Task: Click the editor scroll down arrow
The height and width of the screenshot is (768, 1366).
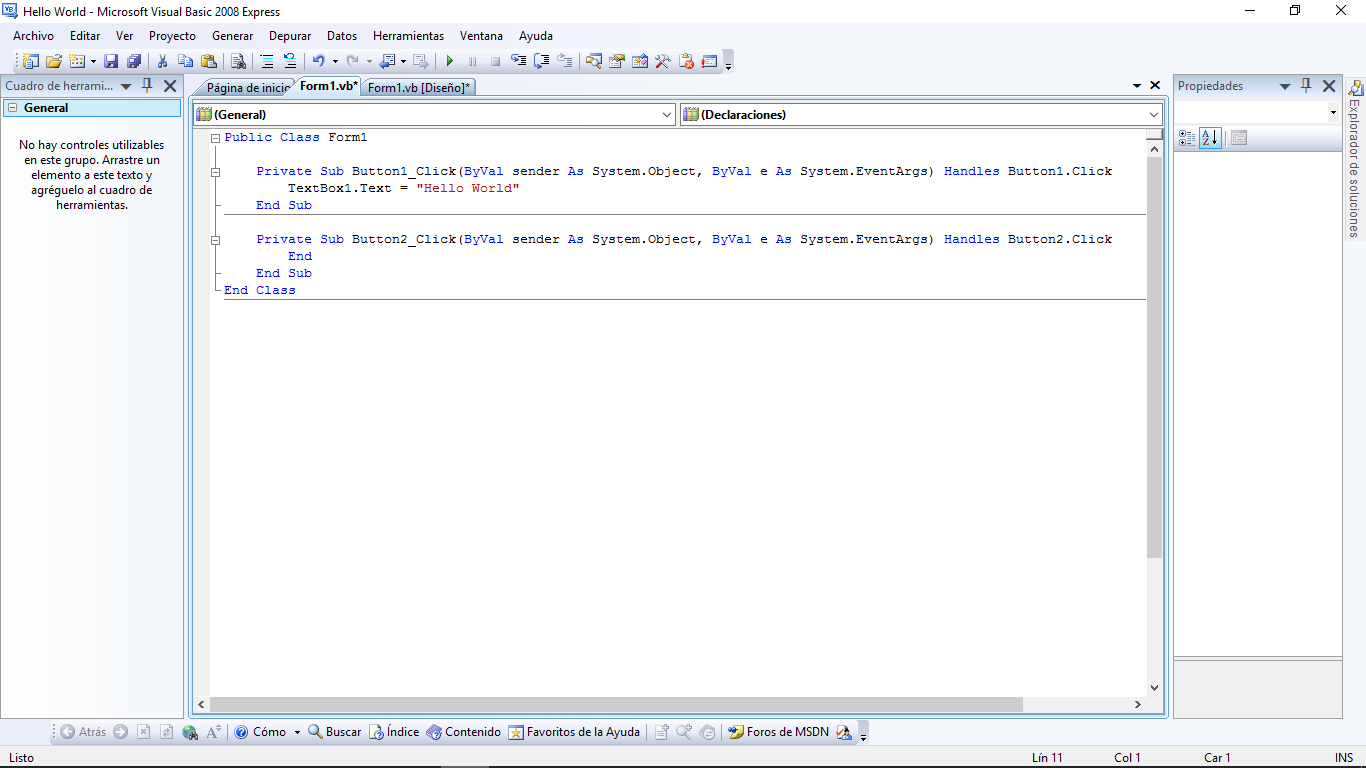Action: (1155, 688)
